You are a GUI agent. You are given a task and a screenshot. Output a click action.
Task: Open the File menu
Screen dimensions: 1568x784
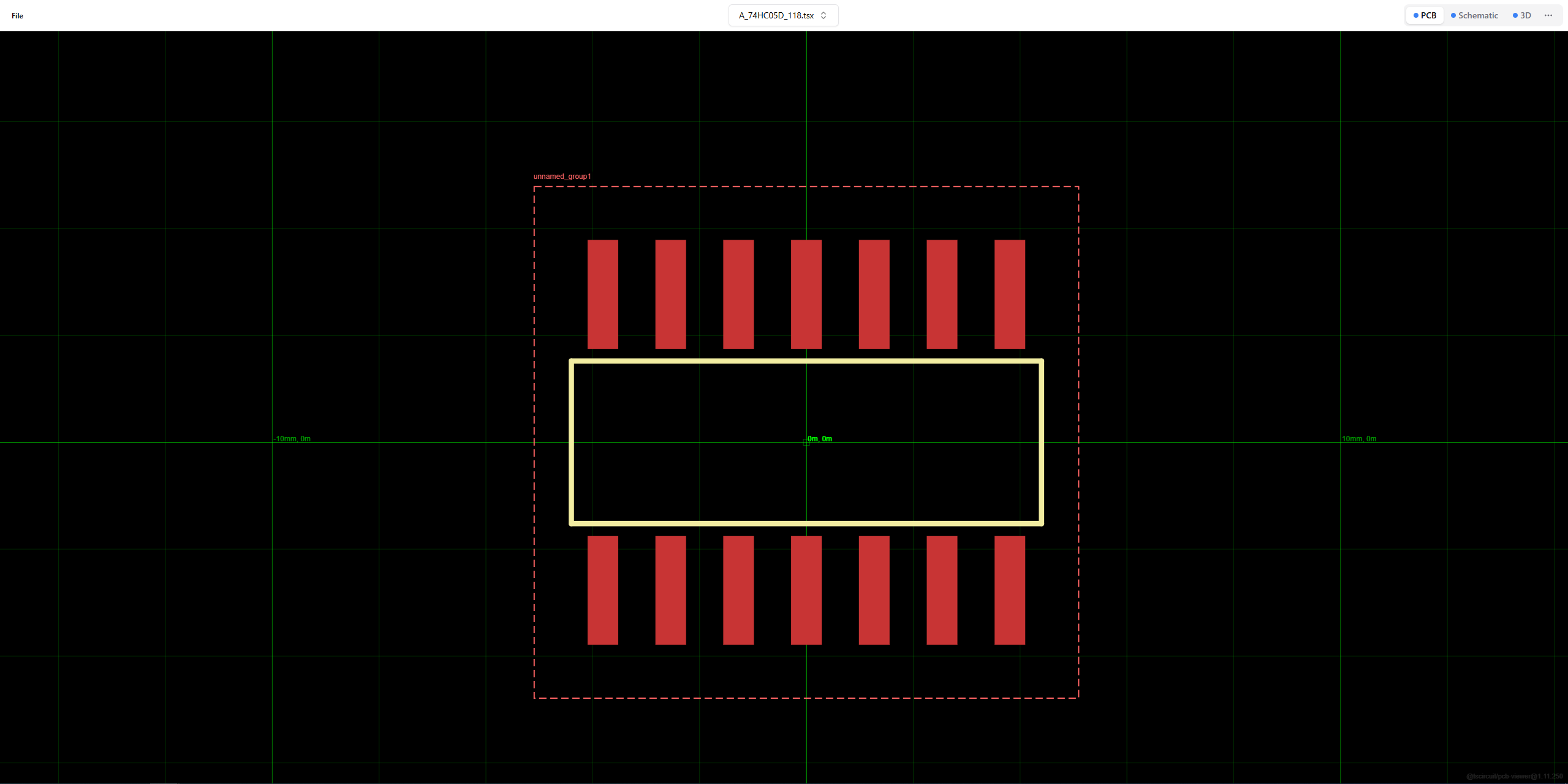point(17,15)
